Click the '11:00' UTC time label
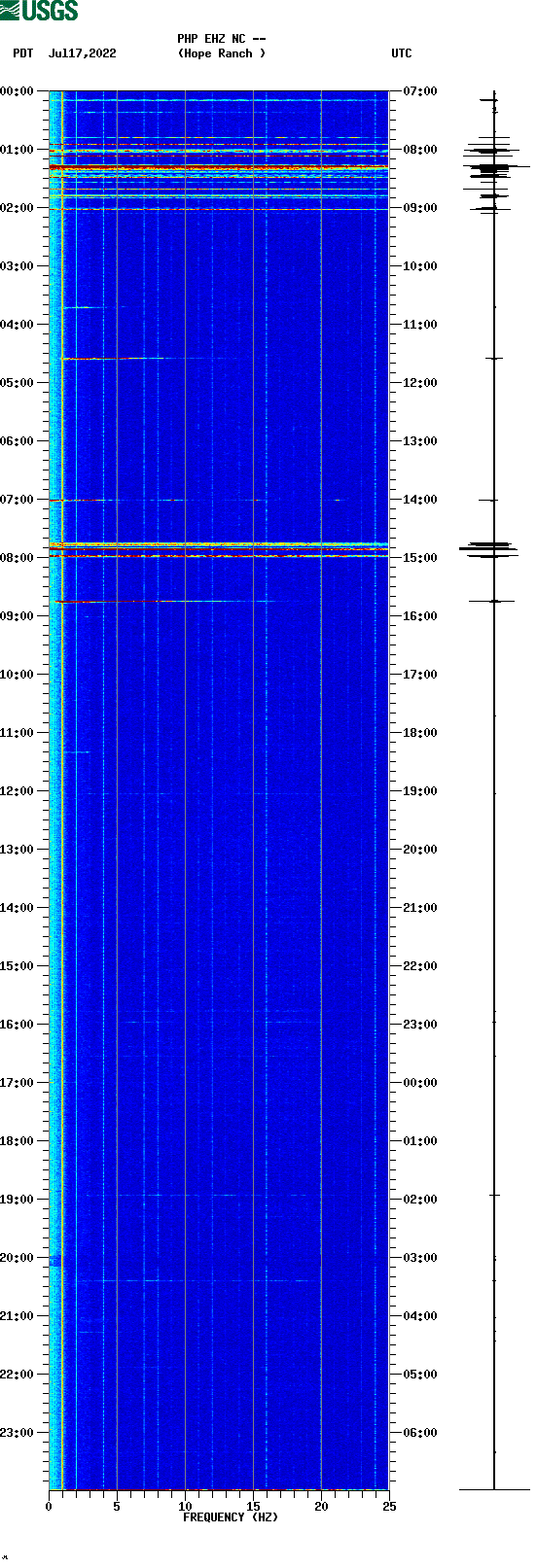 (x=420, y=325)
